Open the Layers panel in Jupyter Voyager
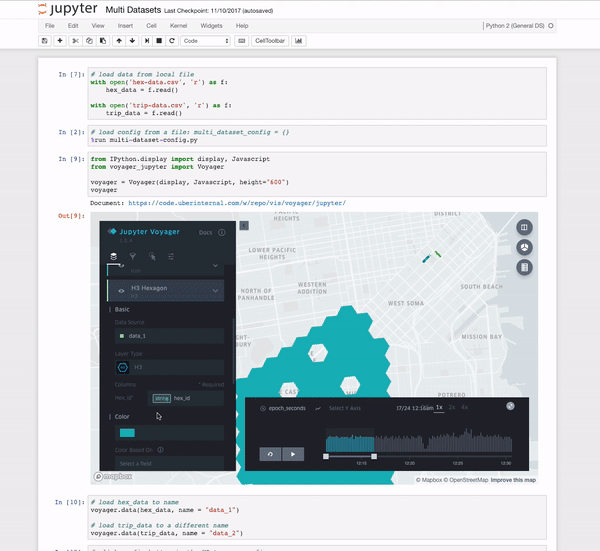The width and height of the screenshot is (600, 551). (x=113, y=256)
